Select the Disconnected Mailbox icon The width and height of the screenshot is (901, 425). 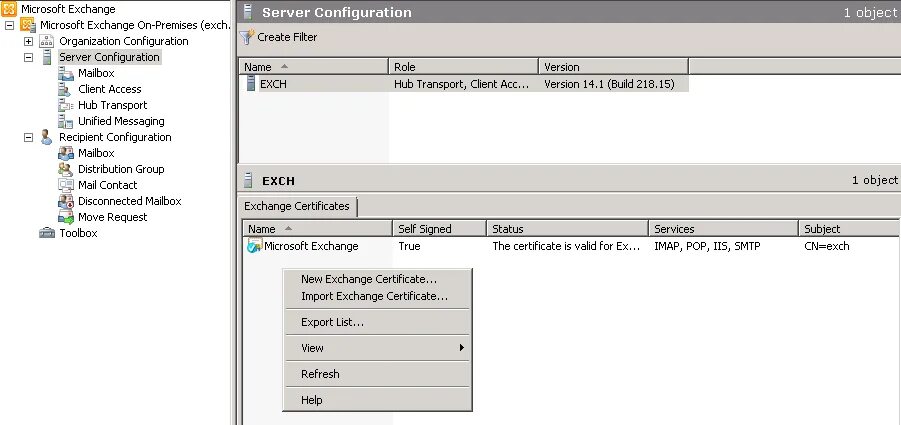[66, 202]
